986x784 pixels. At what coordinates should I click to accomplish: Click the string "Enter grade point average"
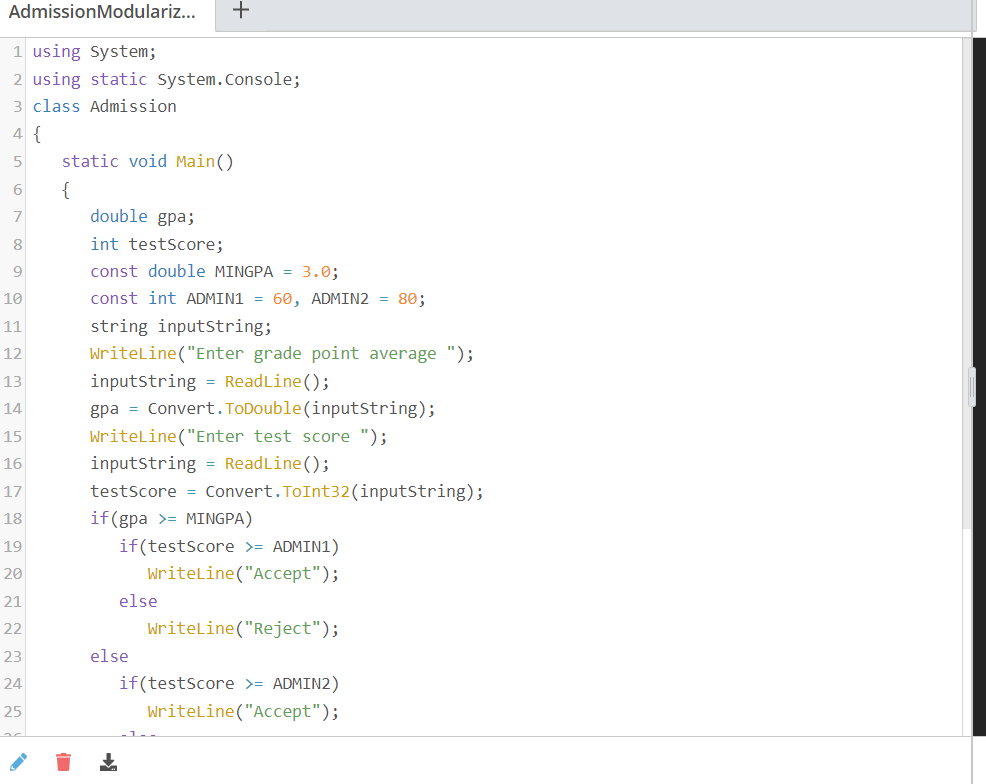(320, 353)
